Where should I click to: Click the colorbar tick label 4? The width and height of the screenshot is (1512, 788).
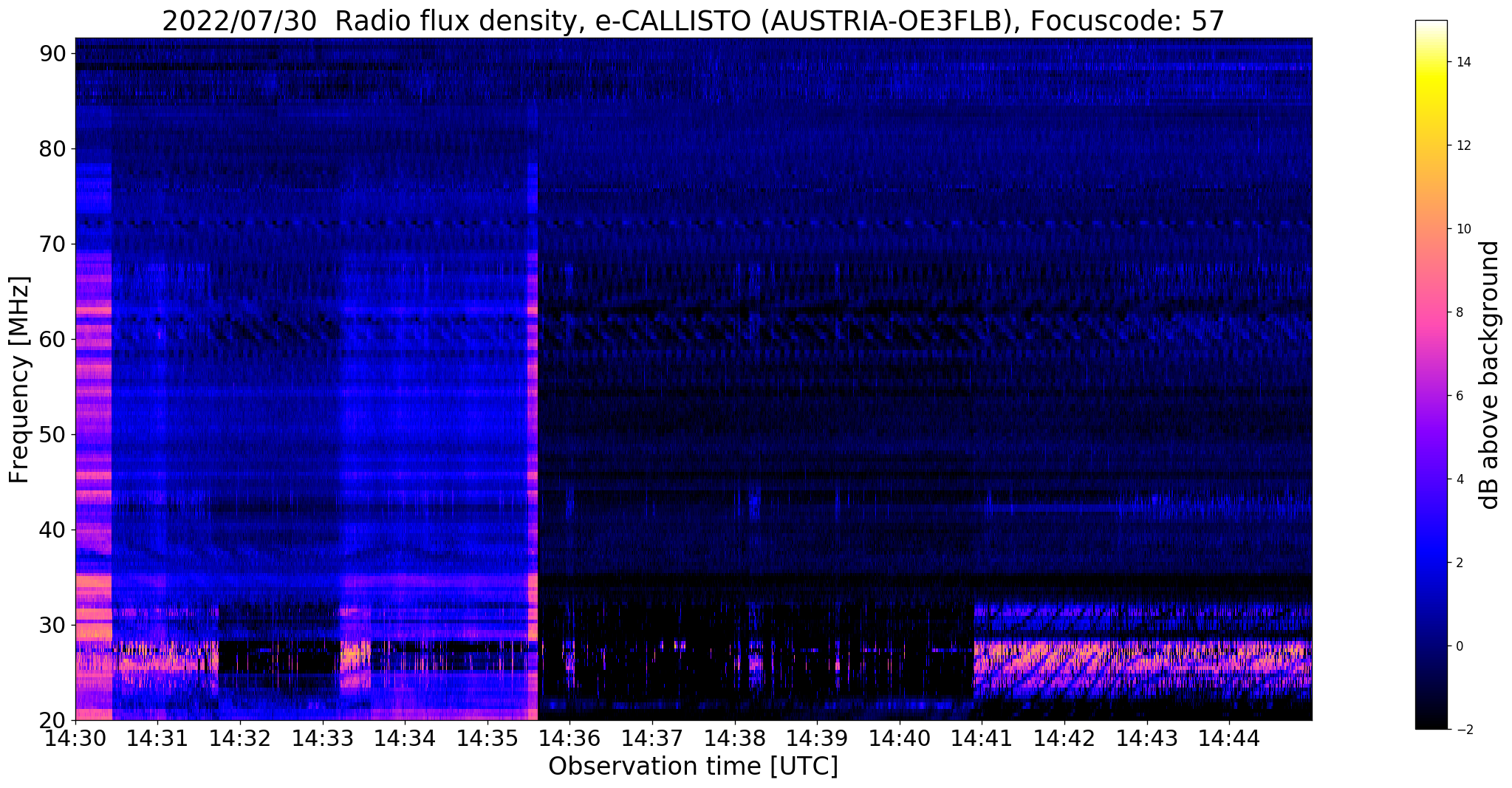pyautogui.click(x=1459, y=479)
